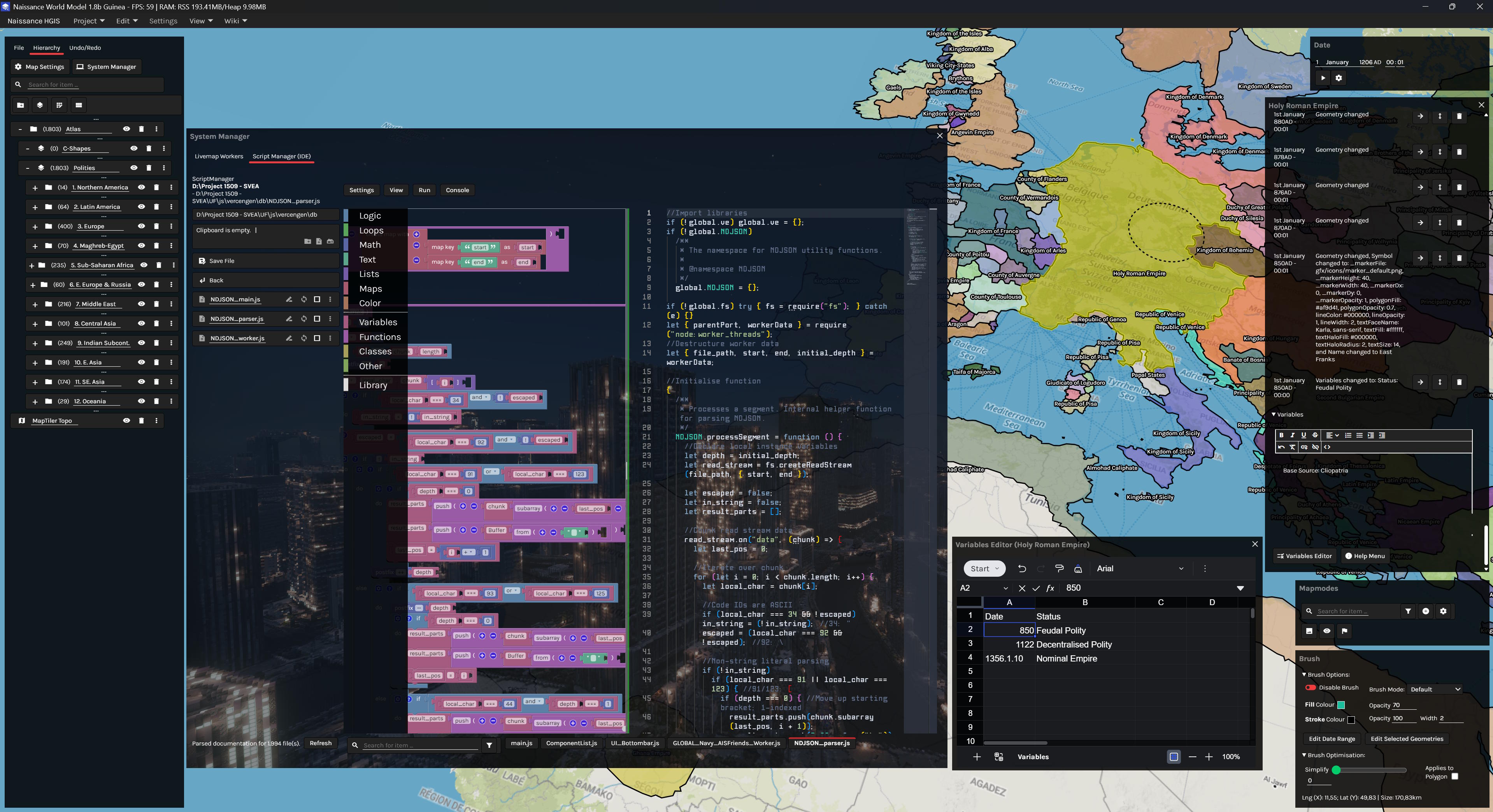Click the Simplify slider handle
1493x812 pixels.
click(1336, 770)
